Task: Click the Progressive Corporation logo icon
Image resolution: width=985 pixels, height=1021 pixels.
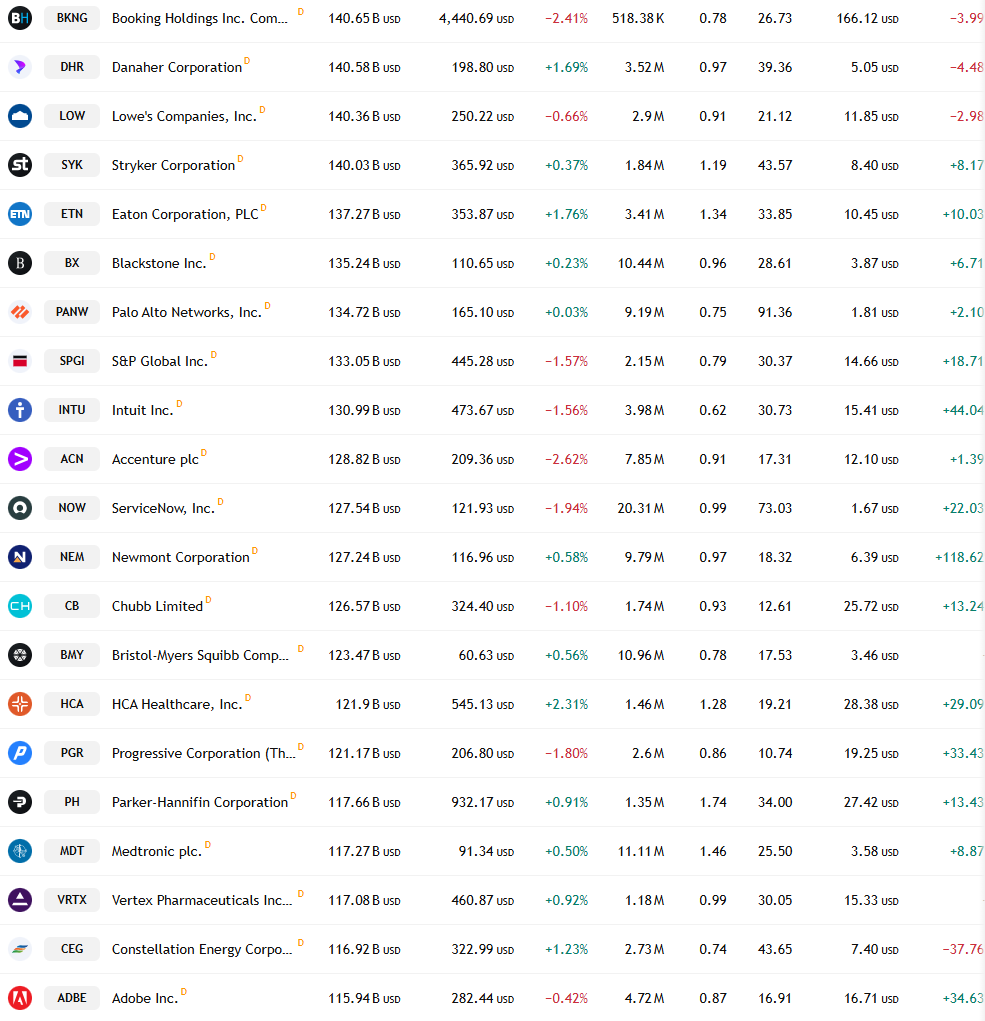Action: tap(20, 753)
